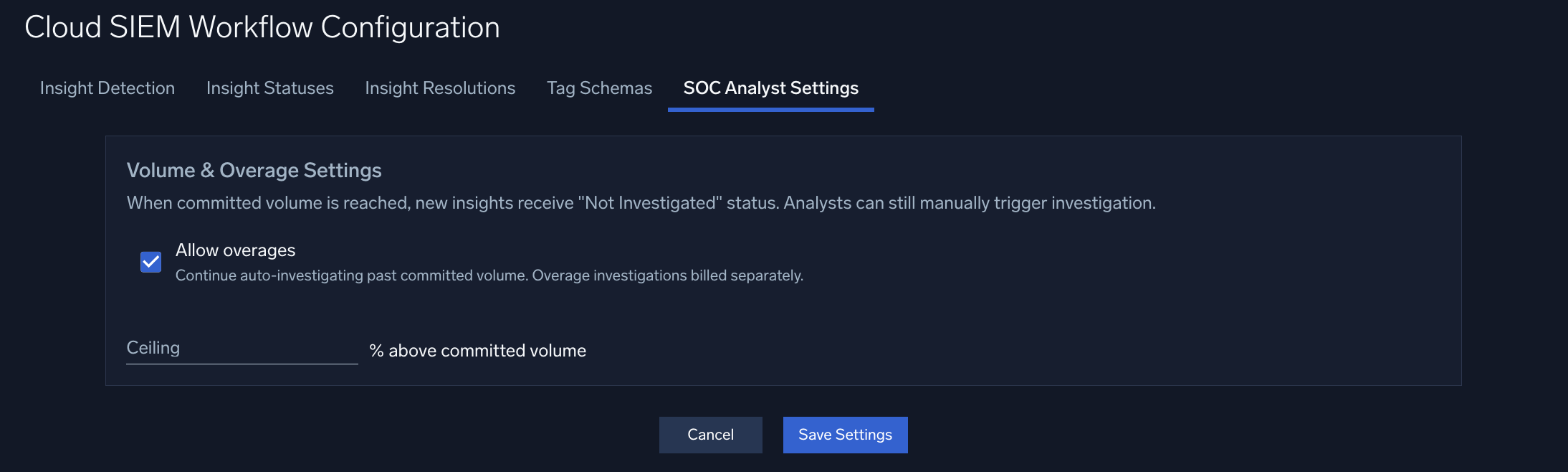Click the 'Not Investigated' status text

point(650,203)
